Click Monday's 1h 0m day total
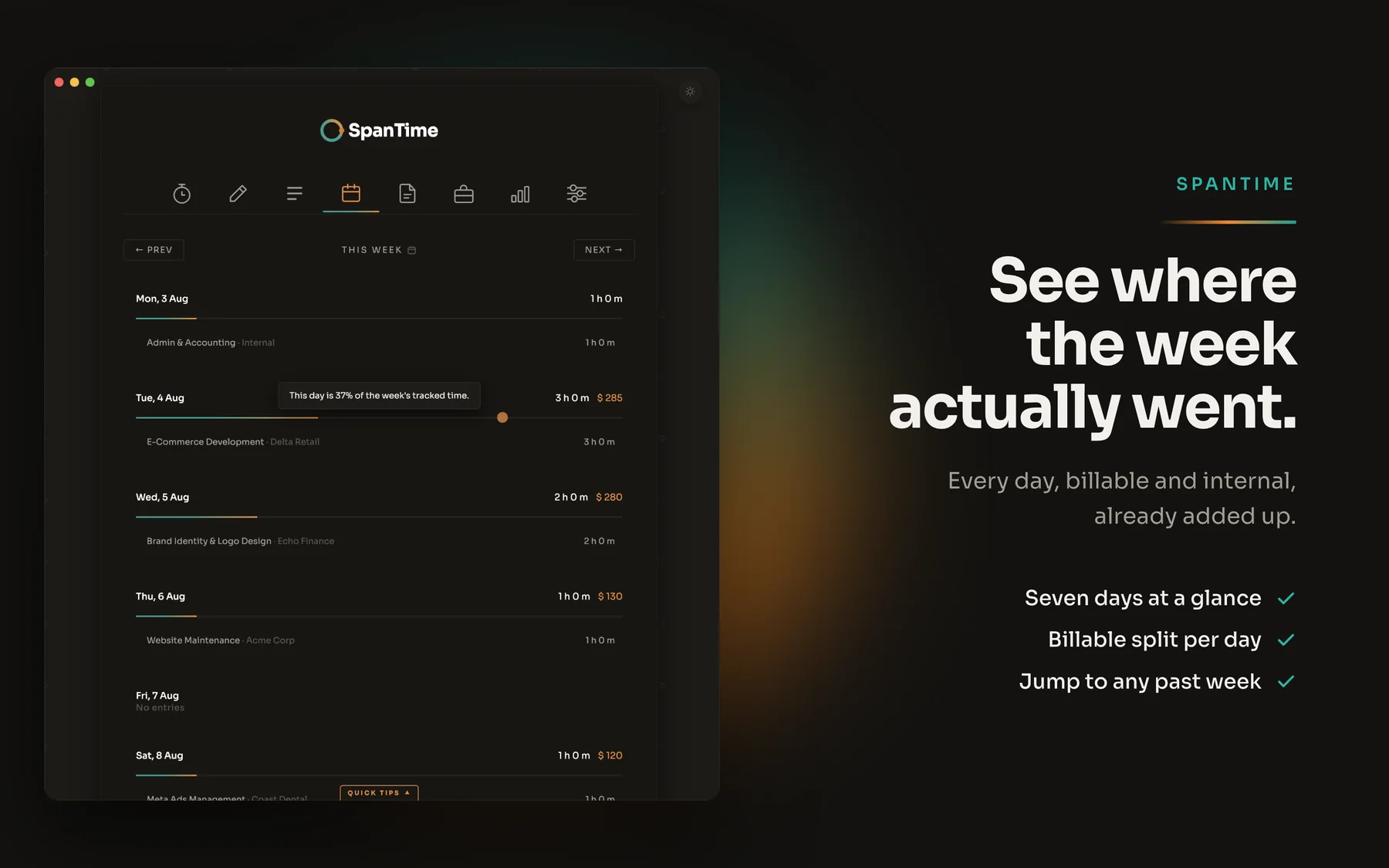 click(607, 299)
